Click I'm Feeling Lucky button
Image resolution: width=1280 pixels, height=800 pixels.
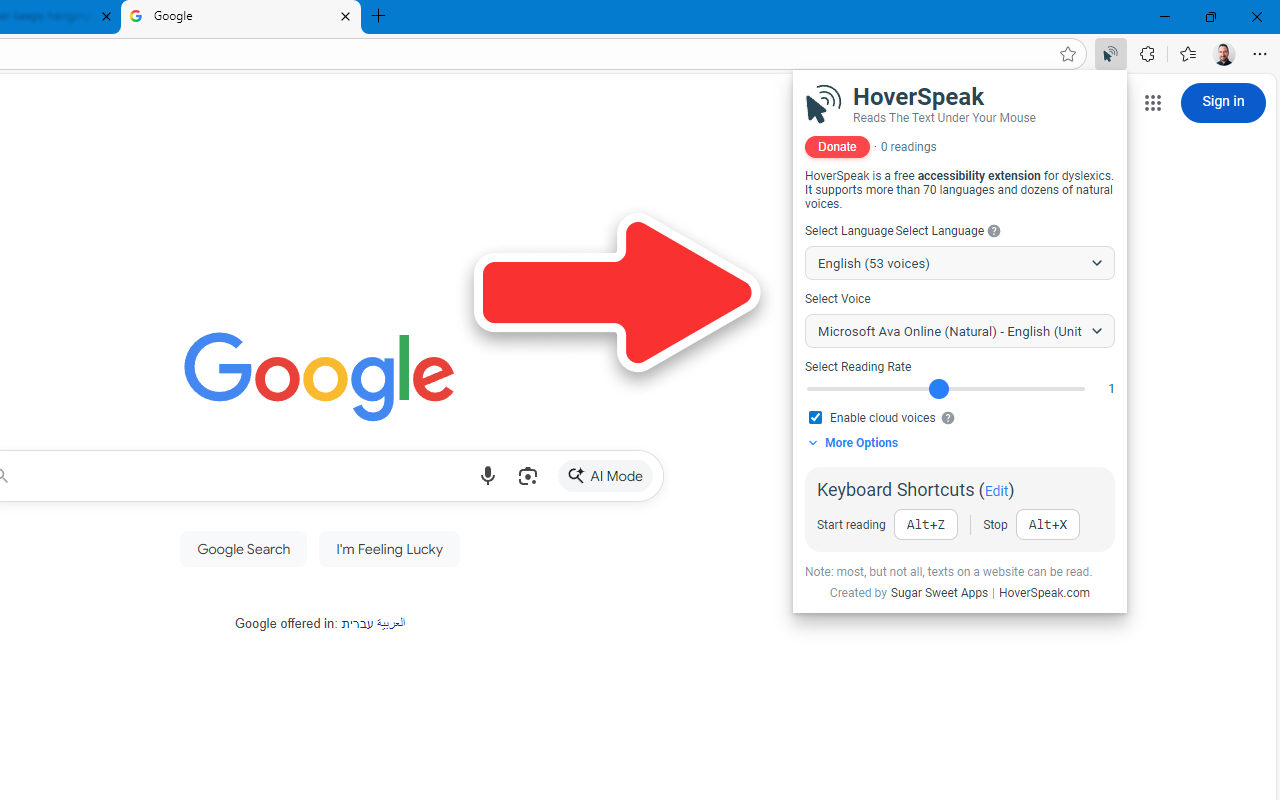click(389, 549)
